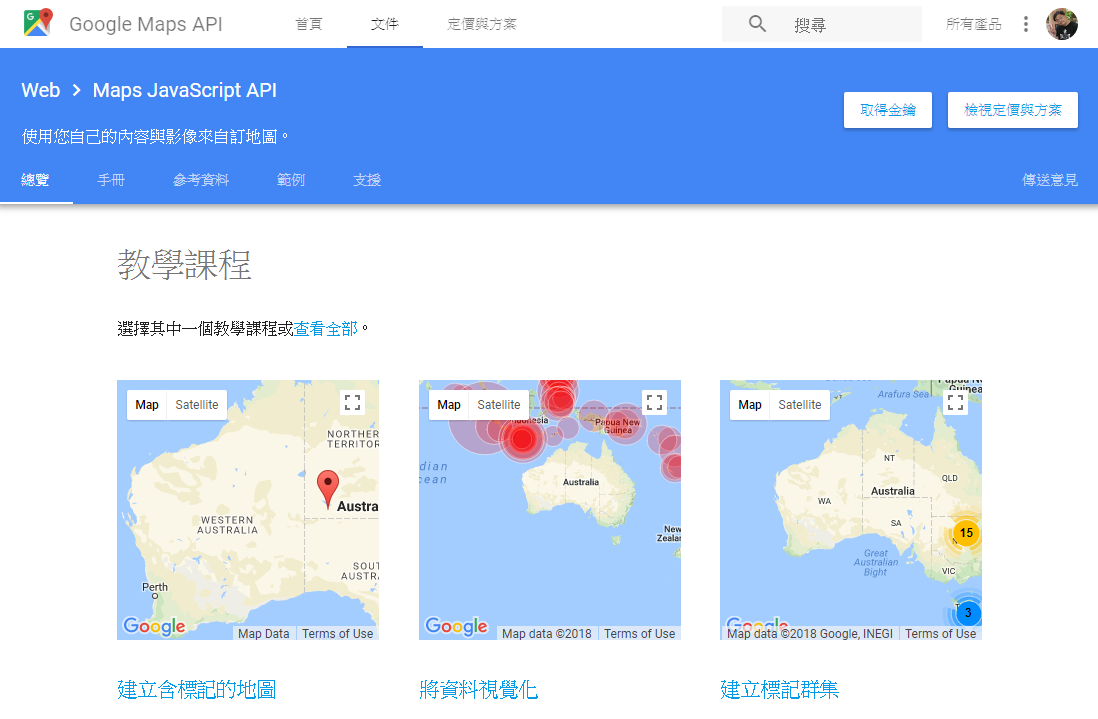Click the 教學課程 heading

[x=184, y=265]
